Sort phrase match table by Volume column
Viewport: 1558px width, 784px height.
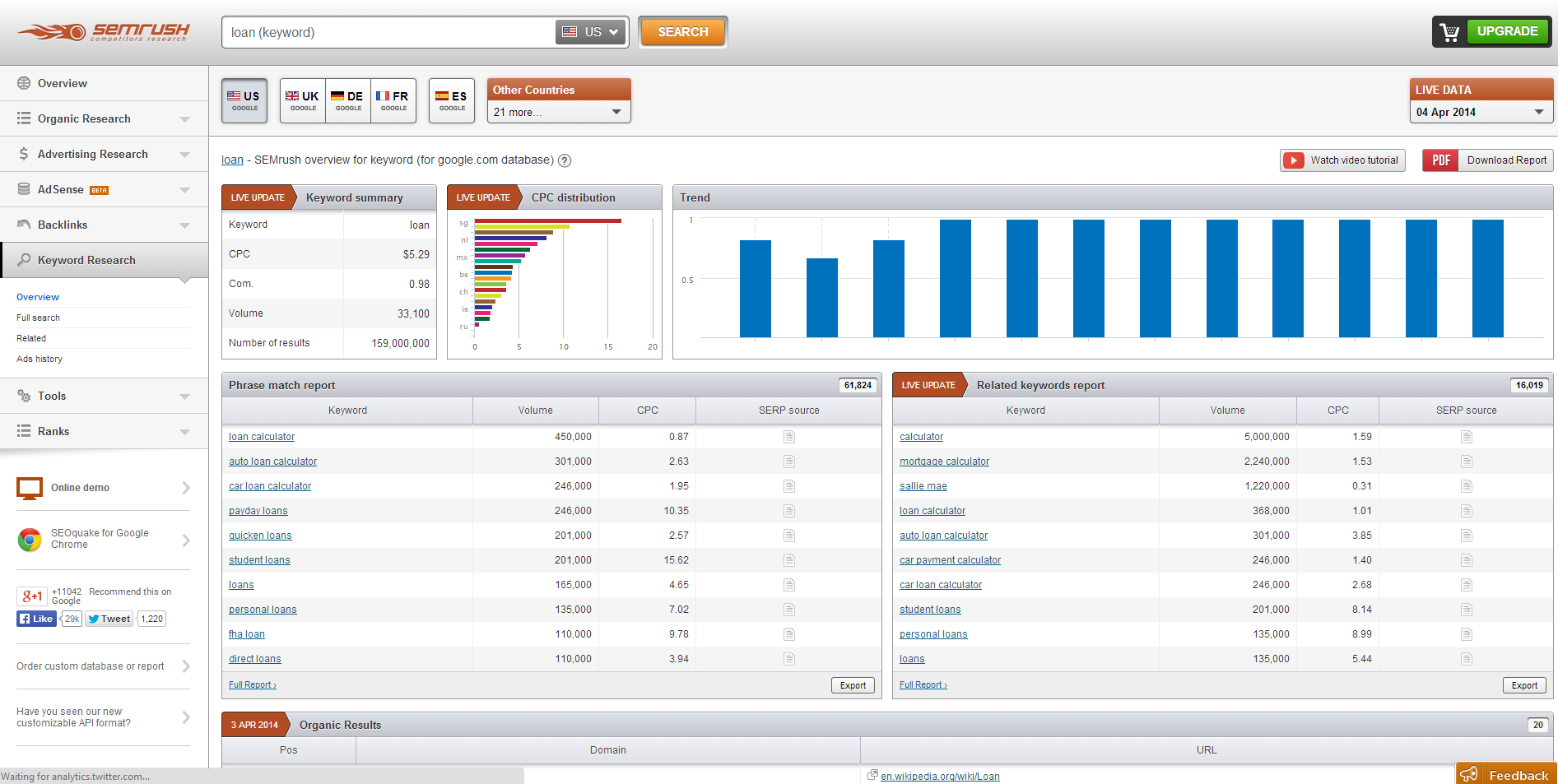coord(536,411)
